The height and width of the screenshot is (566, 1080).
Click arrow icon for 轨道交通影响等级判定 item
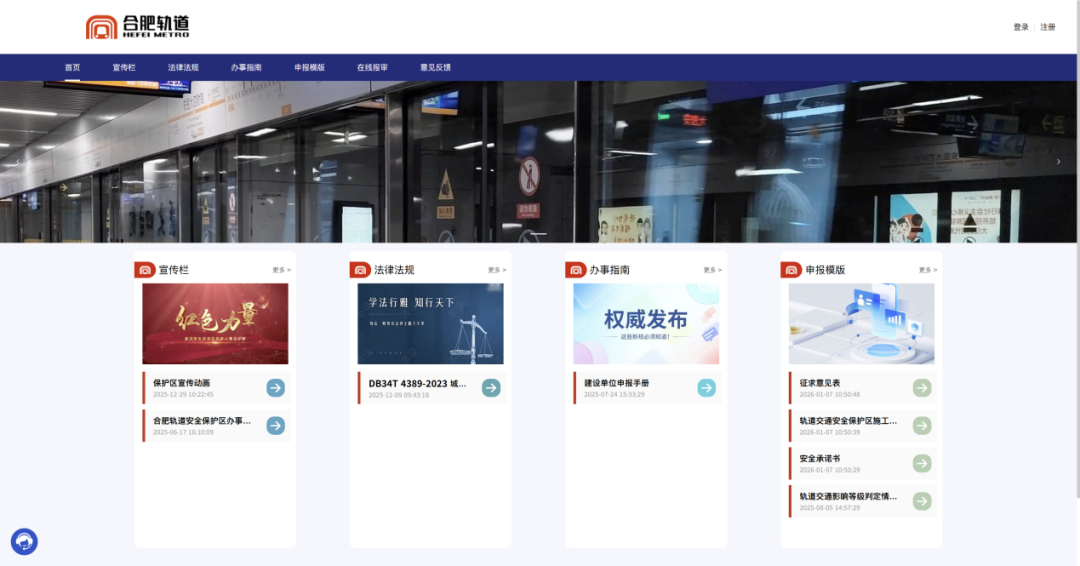click(x=922, y=501)
